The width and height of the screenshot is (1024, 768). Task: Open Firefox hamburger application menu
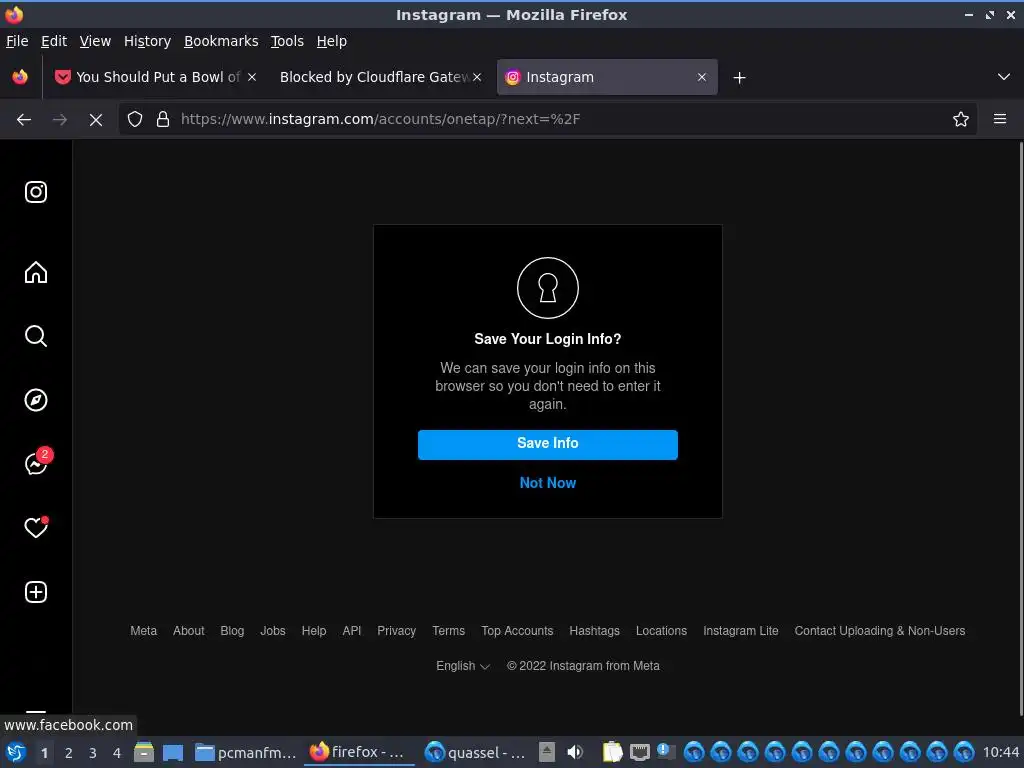tap(1000, 120)
